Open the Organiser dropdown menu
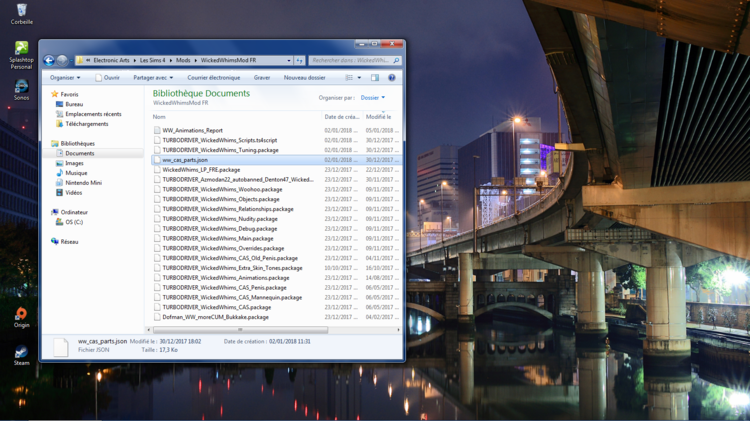Image resolution: width=750 pixels, height=421 pixels. click(65, 78)
